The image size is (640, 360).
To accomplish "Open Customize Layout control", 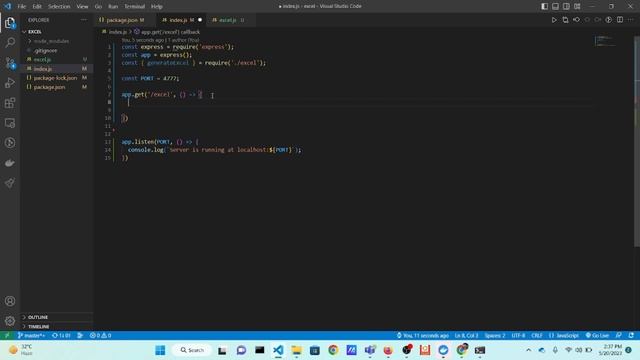I will (x=577, y=7).
